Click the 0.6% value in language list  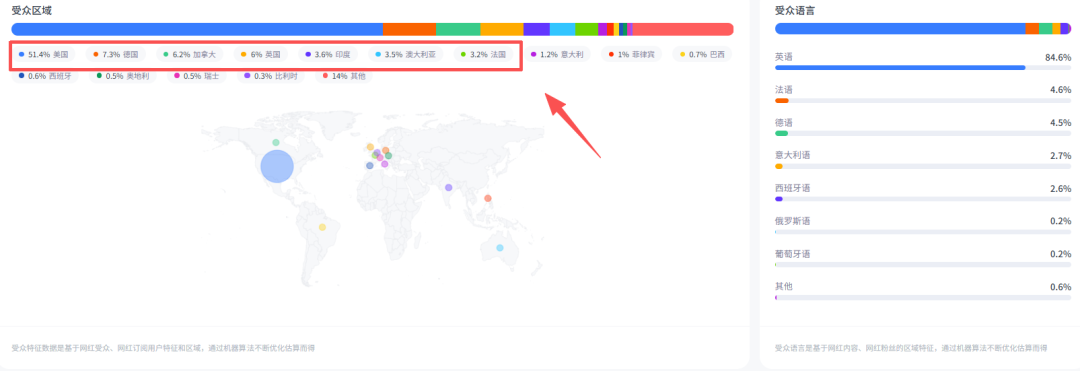1061,286
